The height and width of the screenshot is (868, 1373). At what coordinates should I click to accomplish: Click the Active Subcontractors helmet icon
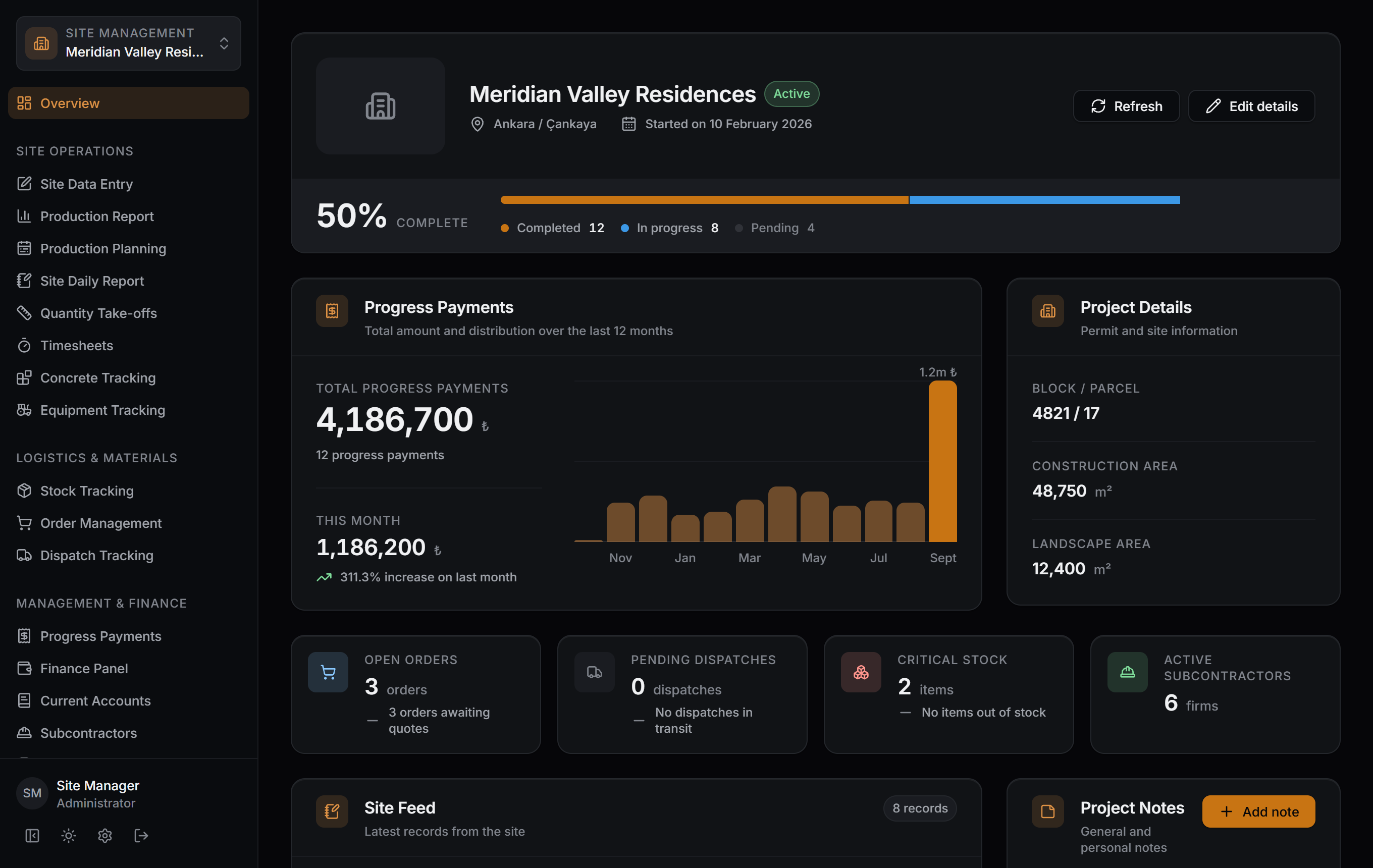[1127, 672]
